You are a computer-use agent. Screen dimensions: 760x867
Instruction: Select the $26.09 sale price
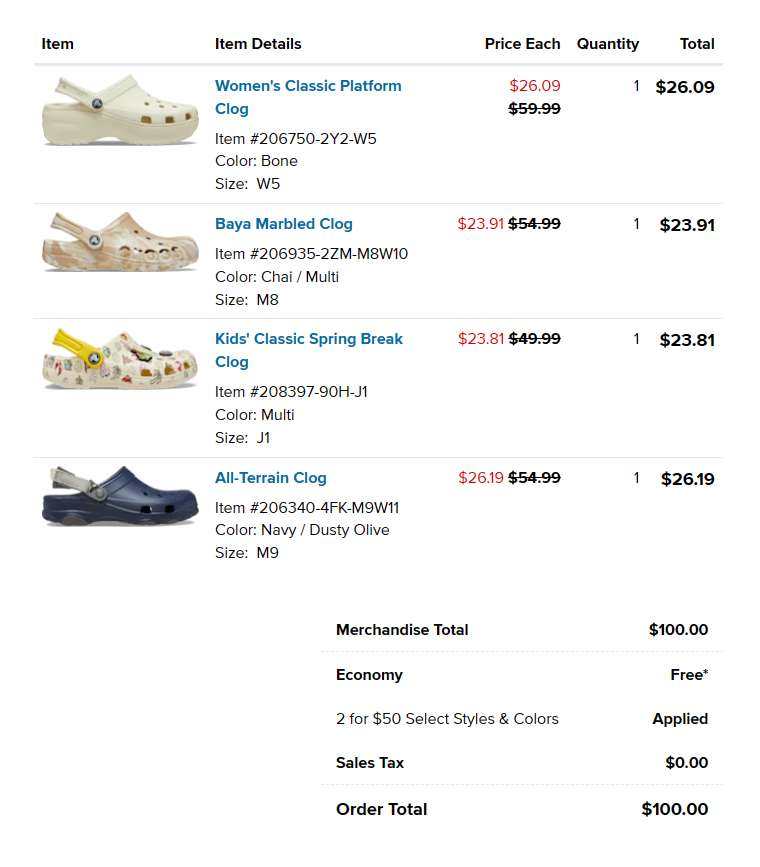point(535,86)
